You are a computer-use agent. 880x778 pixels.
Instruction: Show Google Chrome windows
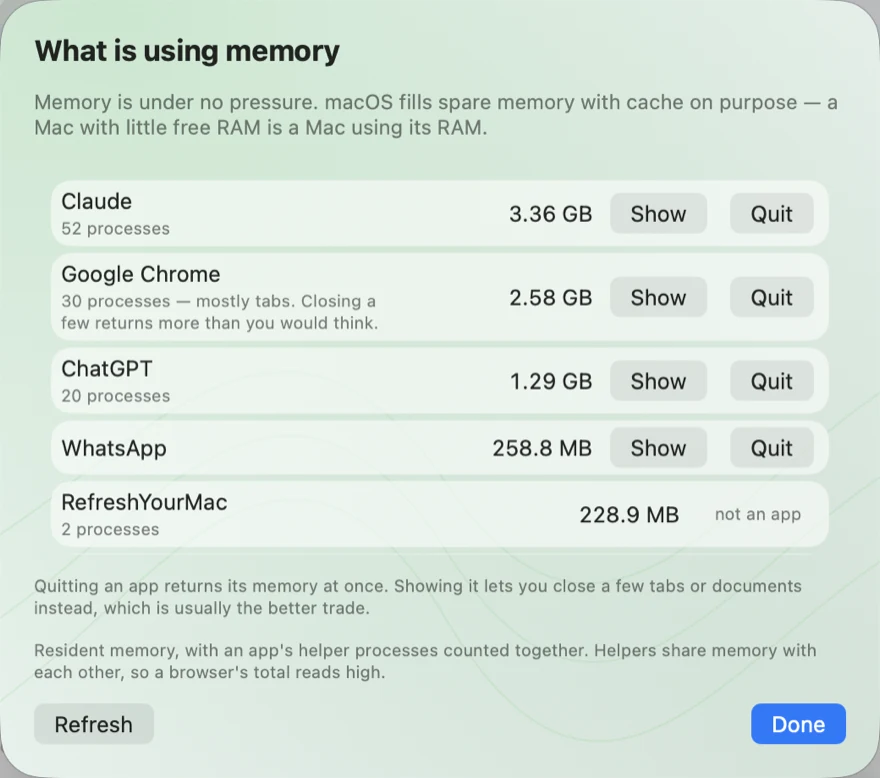tap(658, 298)
